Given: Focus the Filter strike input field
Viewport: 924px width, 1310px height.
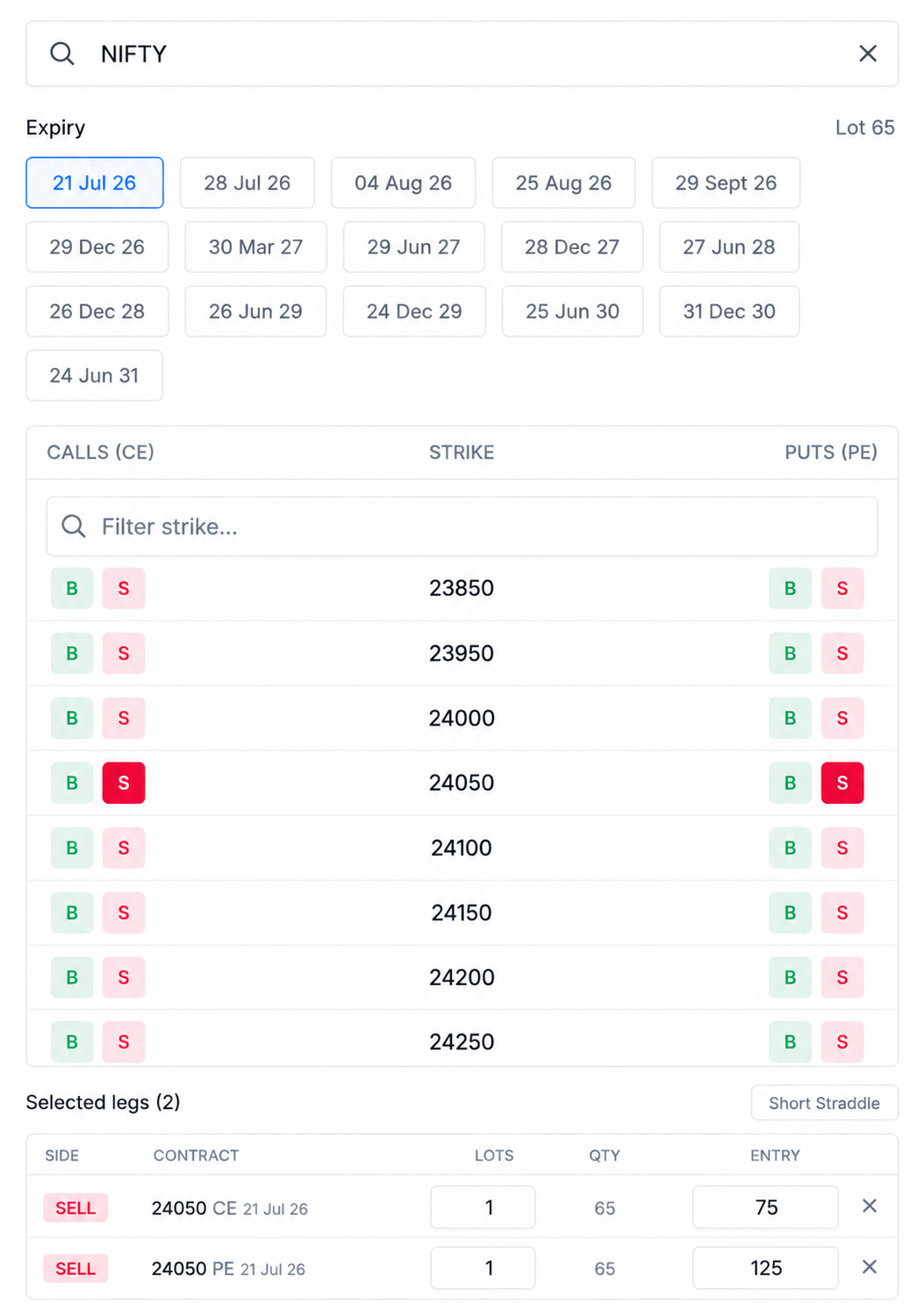Looking at the screenshot, I should tap(462, 526).
